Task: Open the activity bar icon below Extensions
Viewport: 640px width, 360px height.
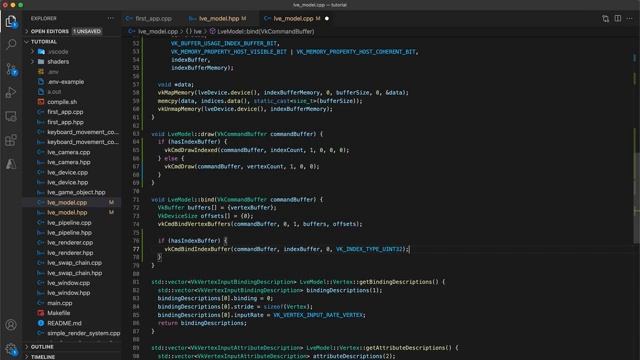Action: (x=11, y=164)
